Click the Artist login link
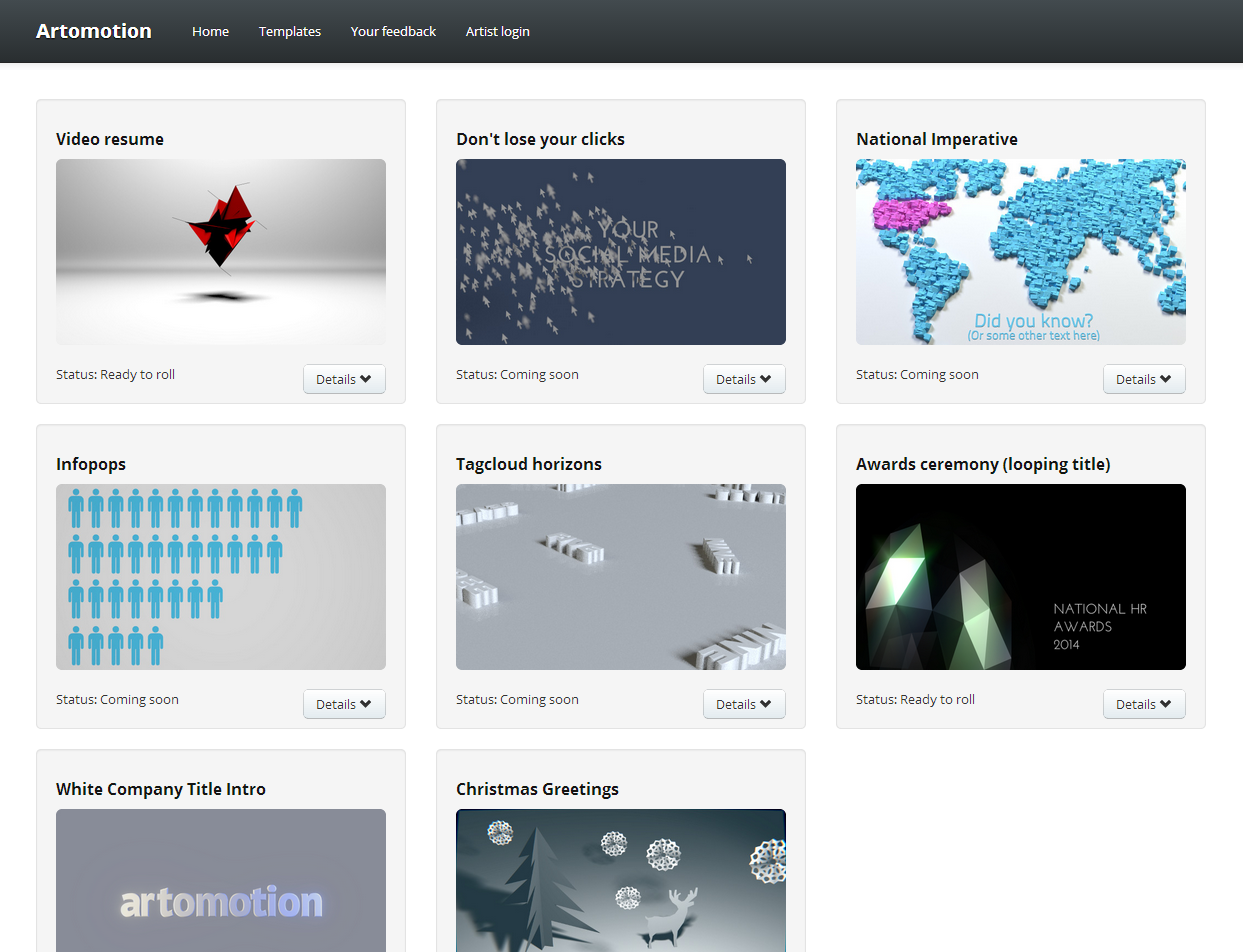This screenshot has width=1243, height=952. [497, 31]
